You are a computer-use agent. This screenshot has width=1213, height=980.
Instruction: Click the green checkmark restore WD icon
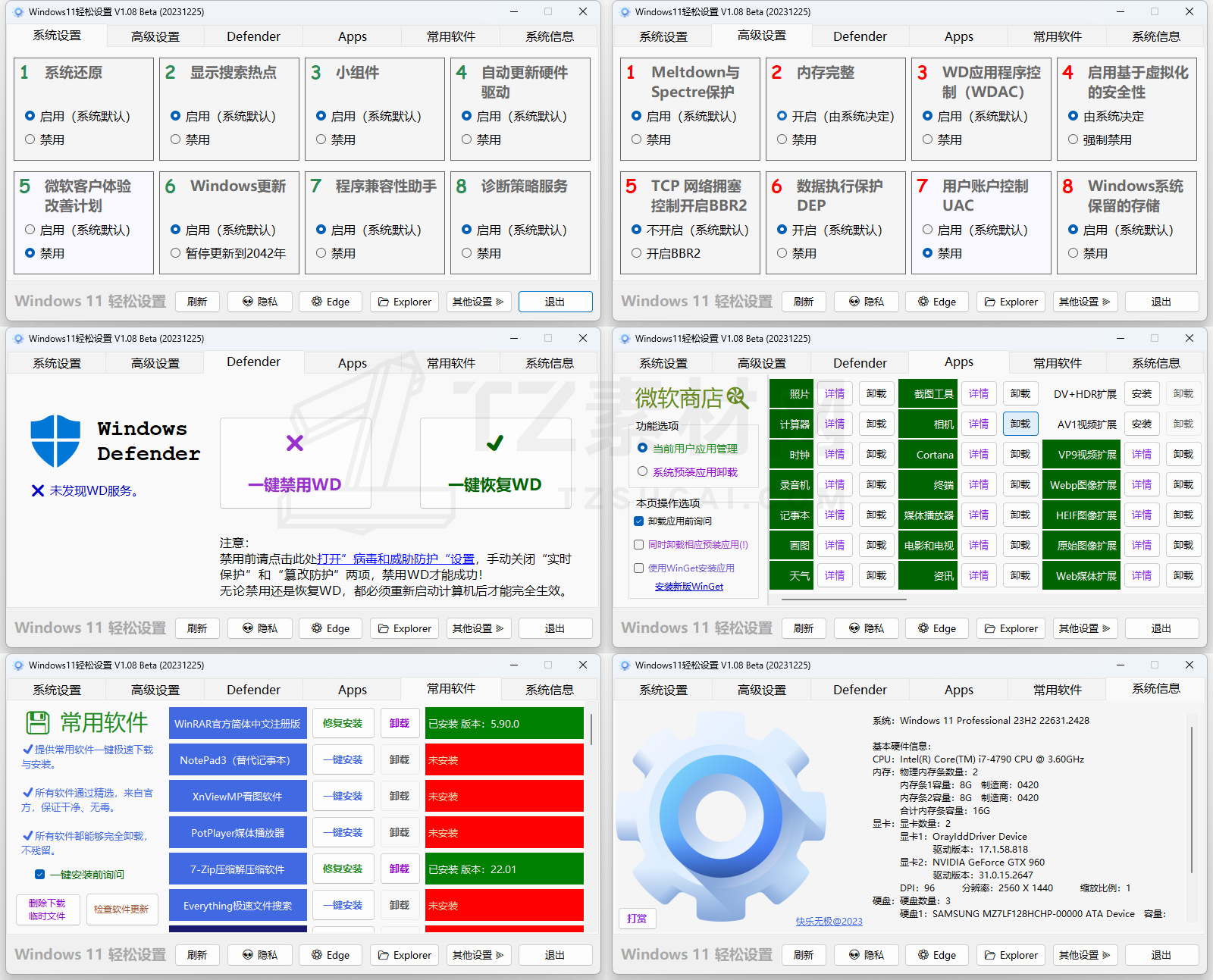(x=495, y=443)
